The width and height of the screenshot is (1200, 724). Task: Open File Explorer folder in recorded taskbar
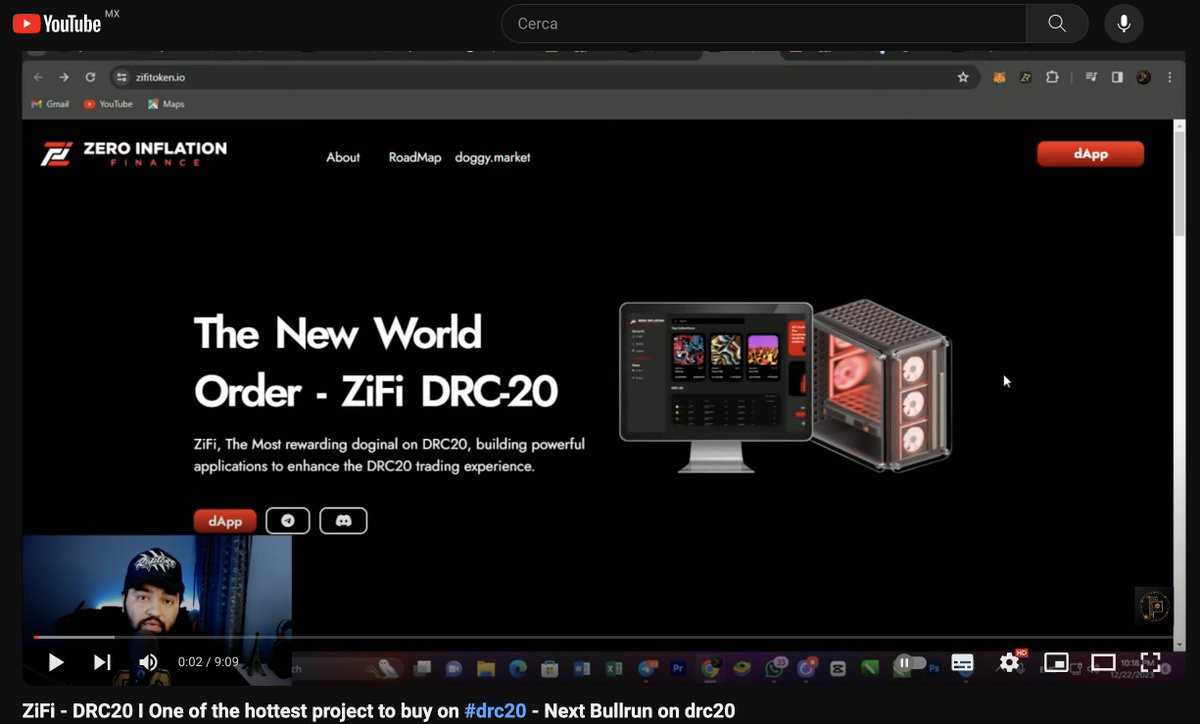pos(486,667)
